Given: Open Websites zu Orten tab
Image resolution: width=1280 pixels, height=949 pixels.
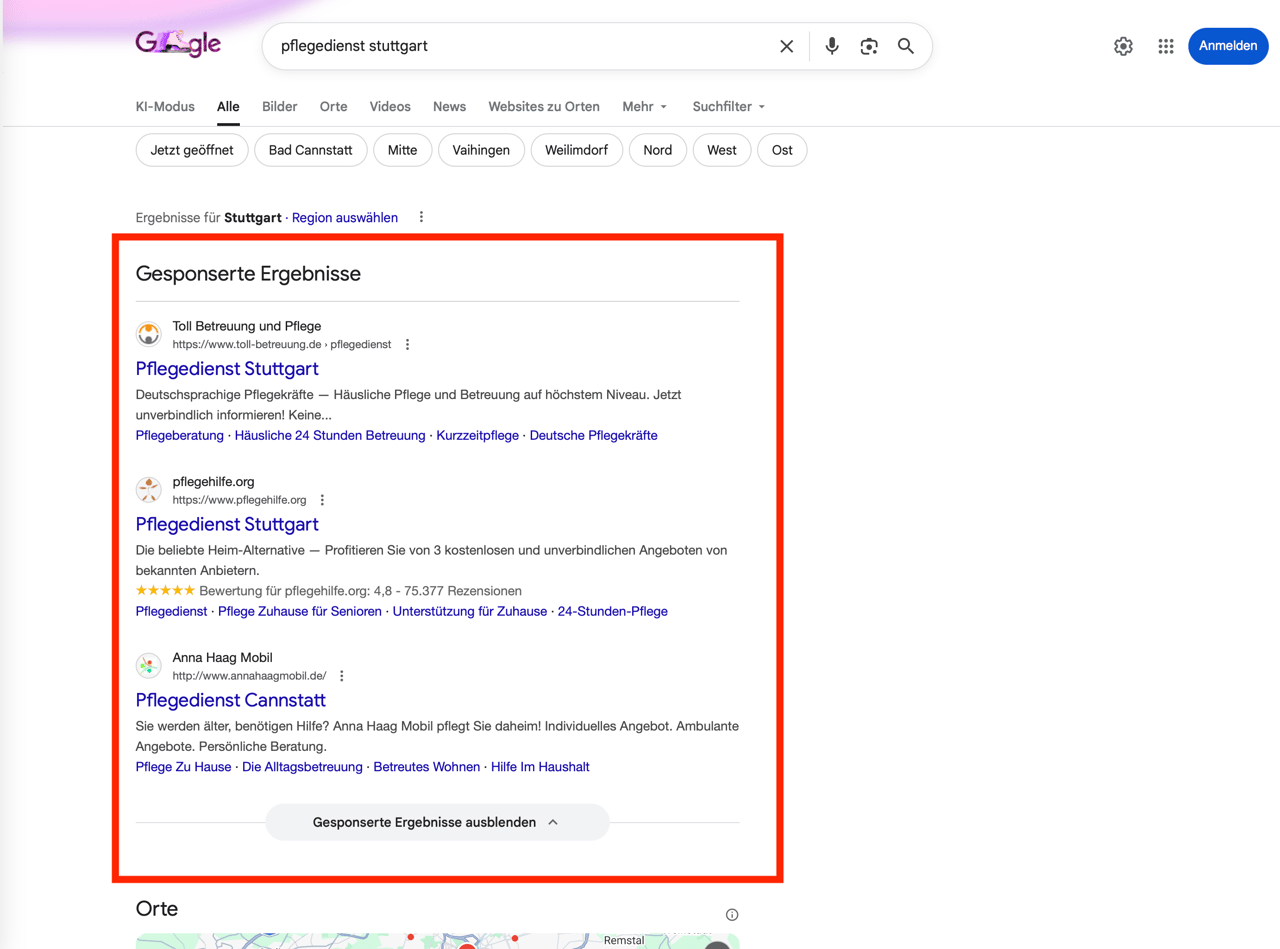Looking at the screenshot, I should click(x=544, y=106).
